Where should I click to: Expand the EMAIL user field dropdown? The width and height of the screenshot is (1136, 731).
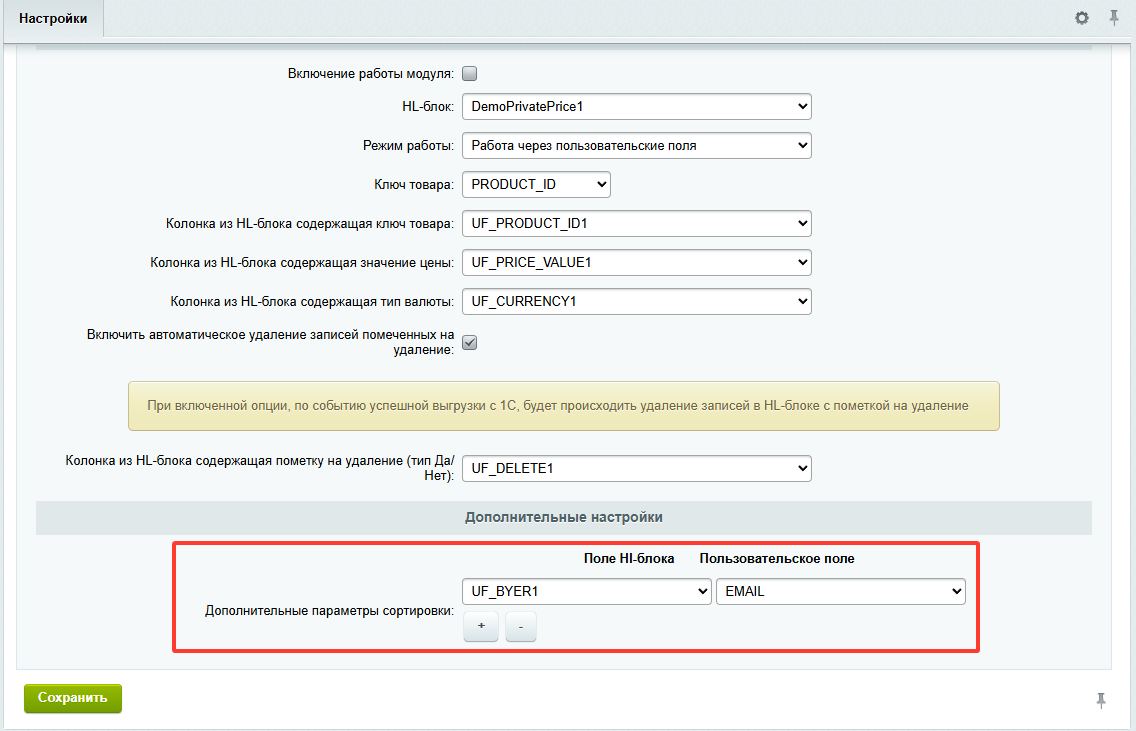[x=840, y=591]
